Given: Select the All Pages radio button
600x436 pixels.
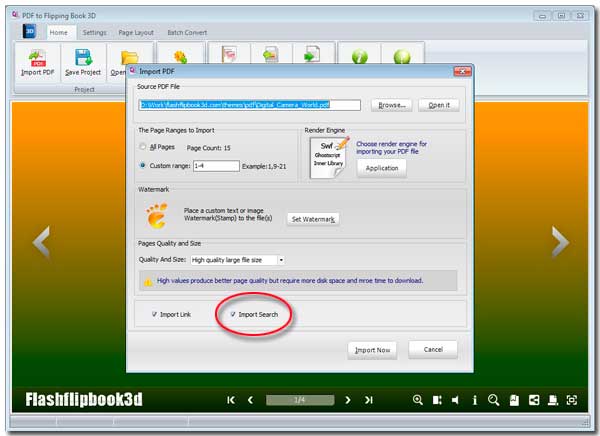Looking at the screenshot, I should tap(143, 147).
